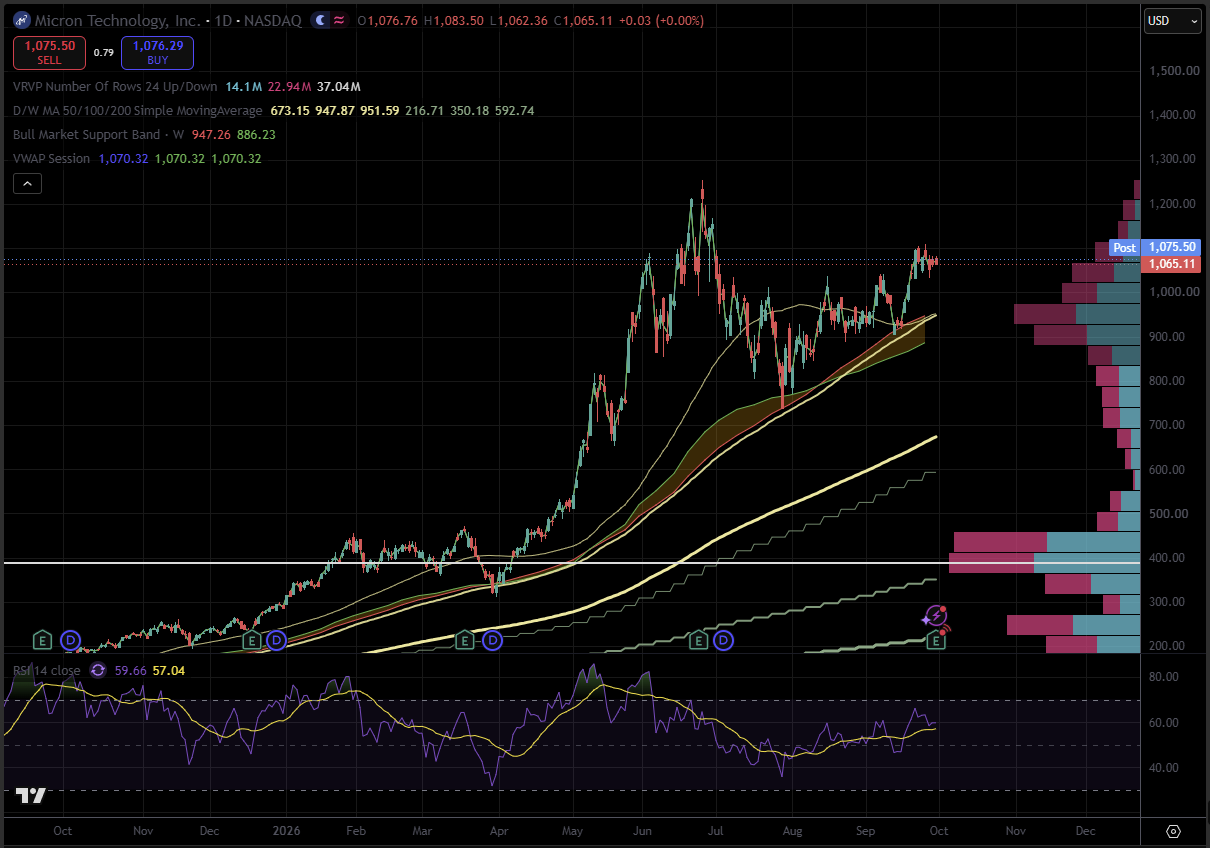Click the 0.79 spread value between Sell and Buy
Viewport: 1210px width, 848px height.
point(104,52)
